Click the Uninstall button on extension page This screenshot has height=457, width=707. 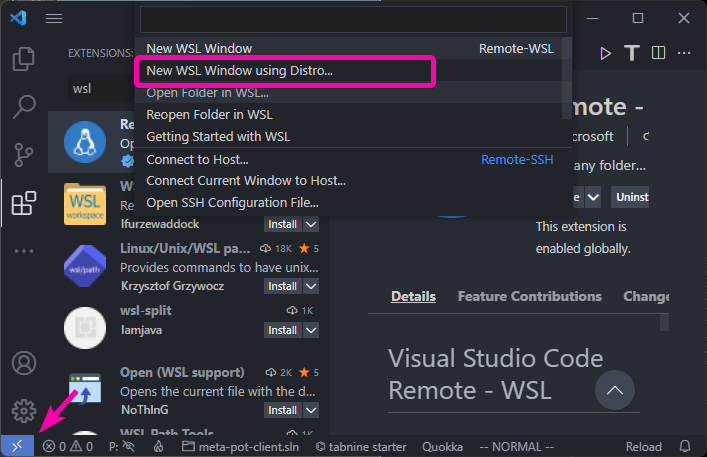pyautogui.click(x=630, y=197)
